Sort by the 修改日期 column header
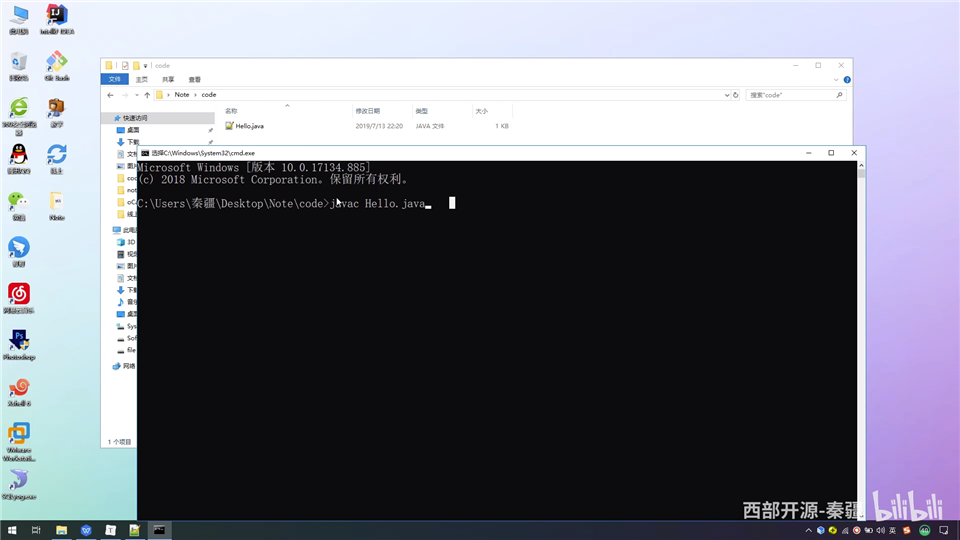 [367, 111]
